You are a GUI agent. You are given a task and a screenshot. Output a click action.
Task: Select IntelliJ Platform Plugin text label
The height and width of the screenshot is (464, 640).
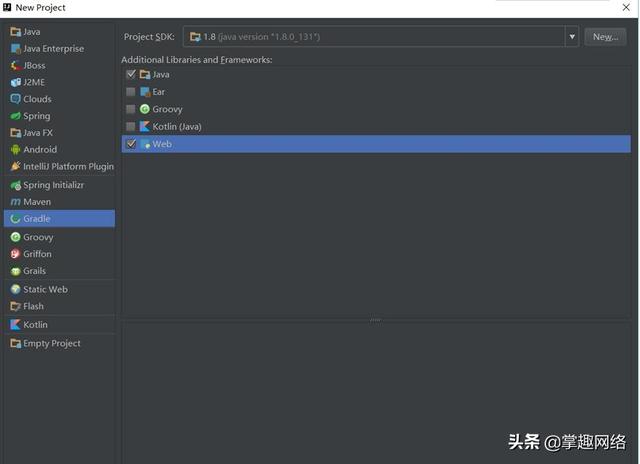(x=69, y=166)
